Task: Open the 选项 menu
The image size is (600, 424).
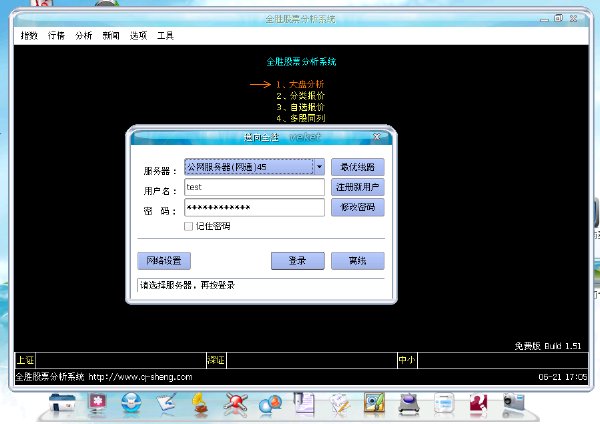Action: pos(138,36)
